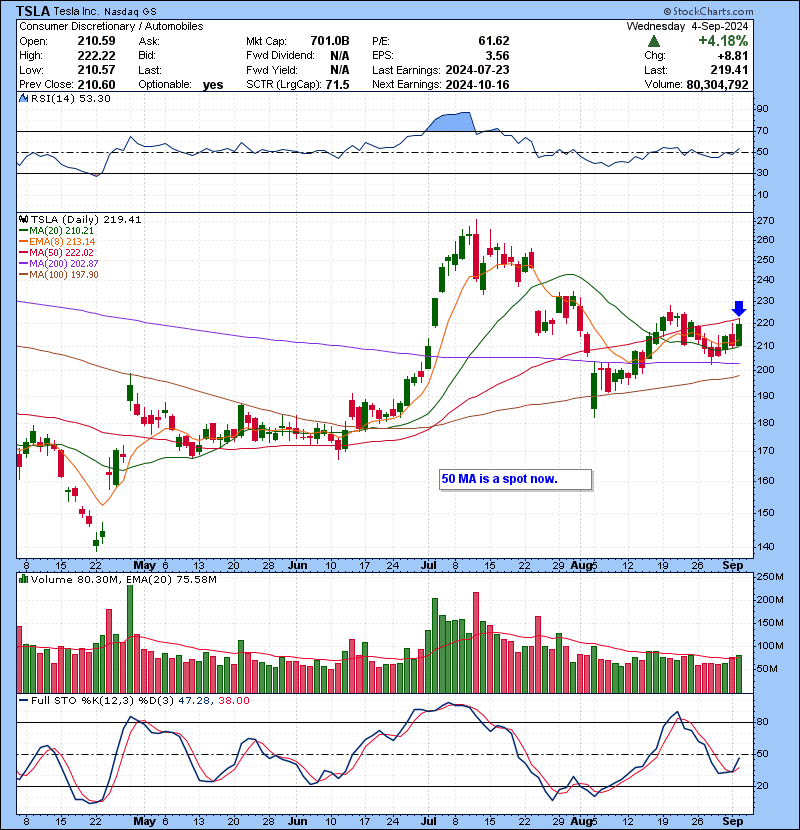Screen dimensions: 800x830
Task: Click the RSI(14) indicator icon
Action: 23,98
